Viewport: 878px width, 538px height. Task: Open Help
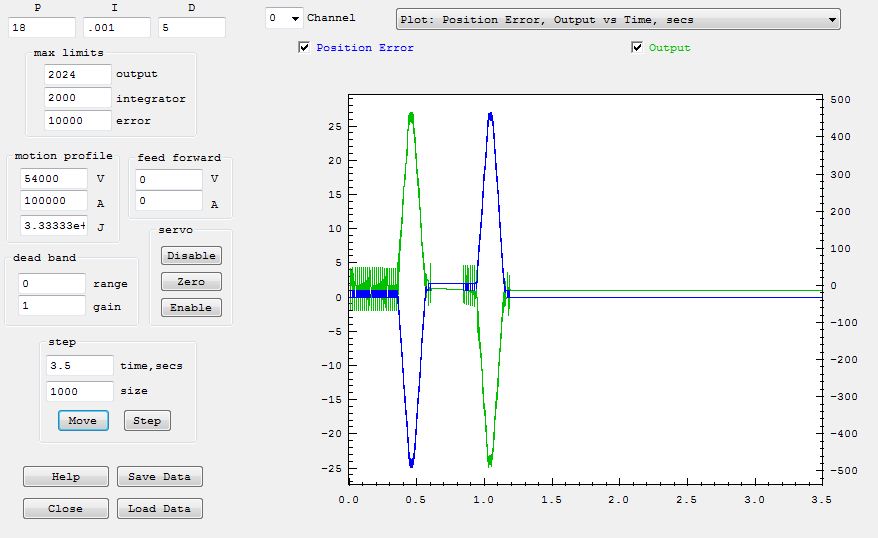66,477
